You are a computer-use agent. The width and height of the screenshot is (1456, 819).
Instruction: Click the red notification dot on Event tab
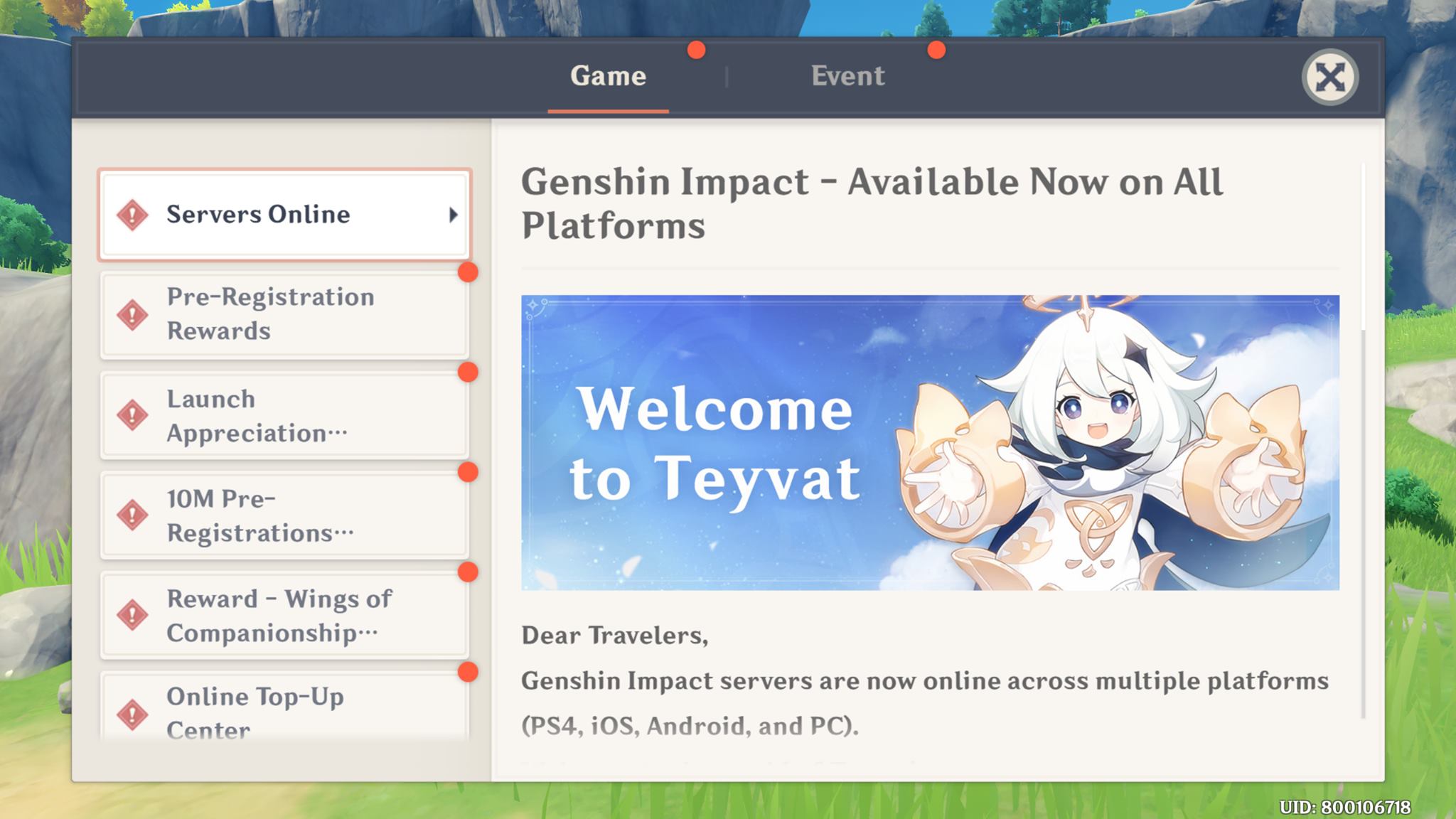(x=937, y=50)
